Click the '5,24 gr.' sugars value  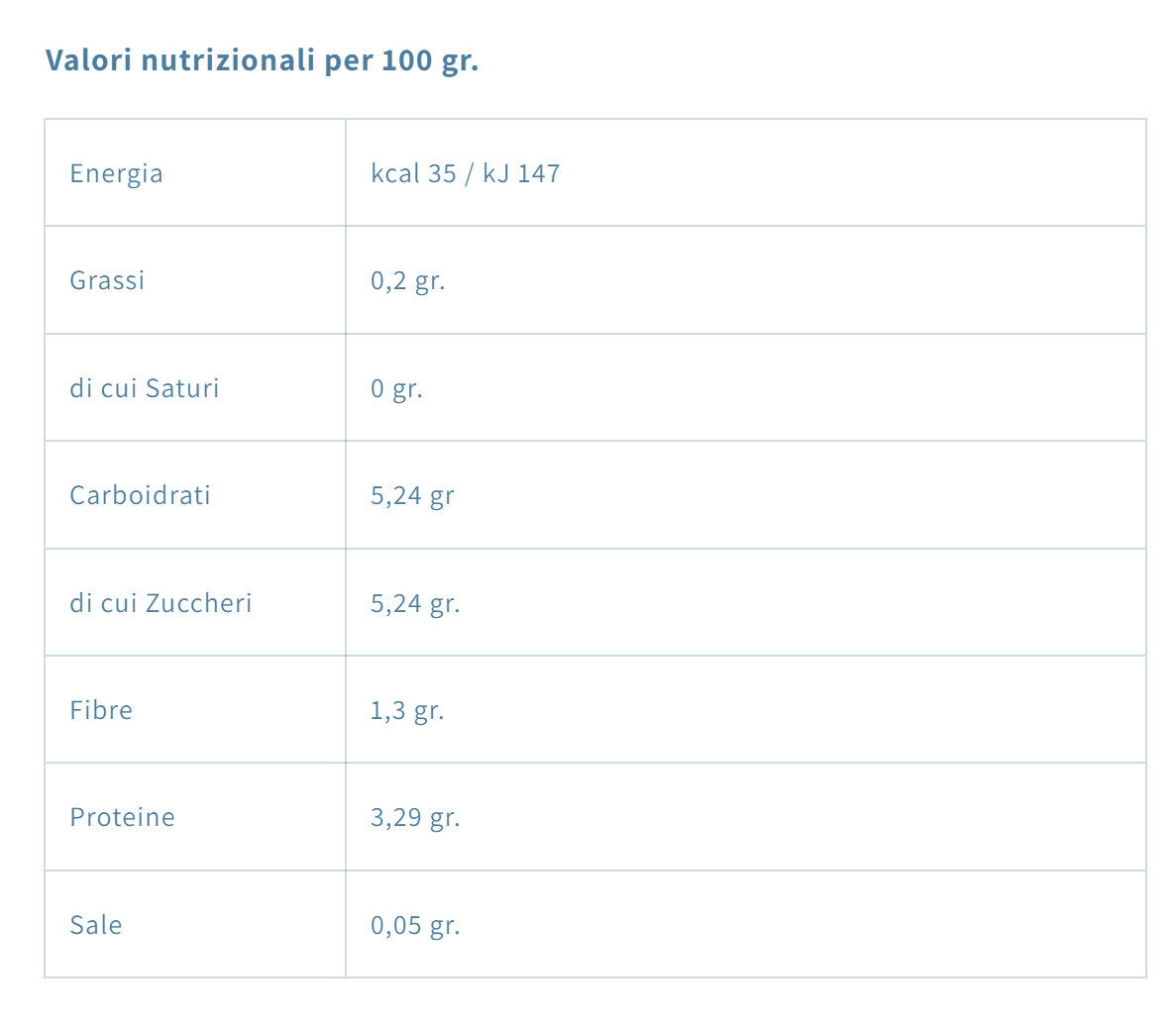(x=415, y=603)
